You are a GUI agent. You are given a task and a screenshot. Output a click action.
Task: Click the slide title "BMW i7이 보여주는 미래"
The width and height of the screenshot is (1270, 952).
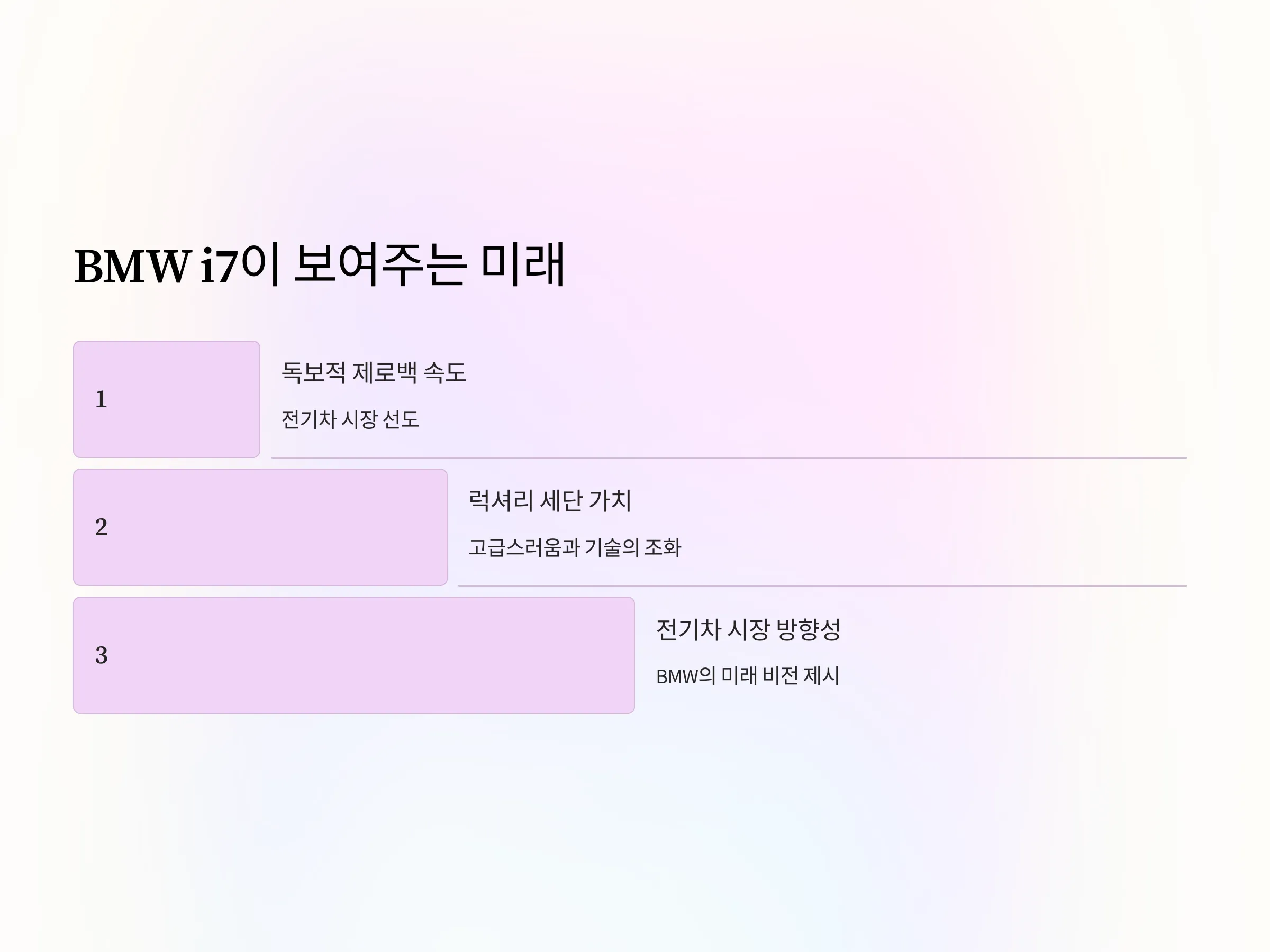[x=320, y=264]
